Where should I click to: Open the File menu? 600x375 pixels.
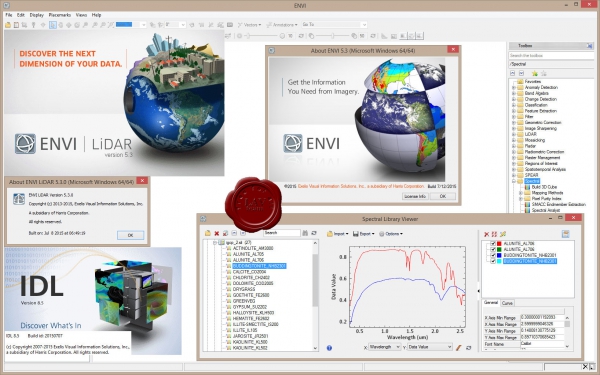(9, 15)
